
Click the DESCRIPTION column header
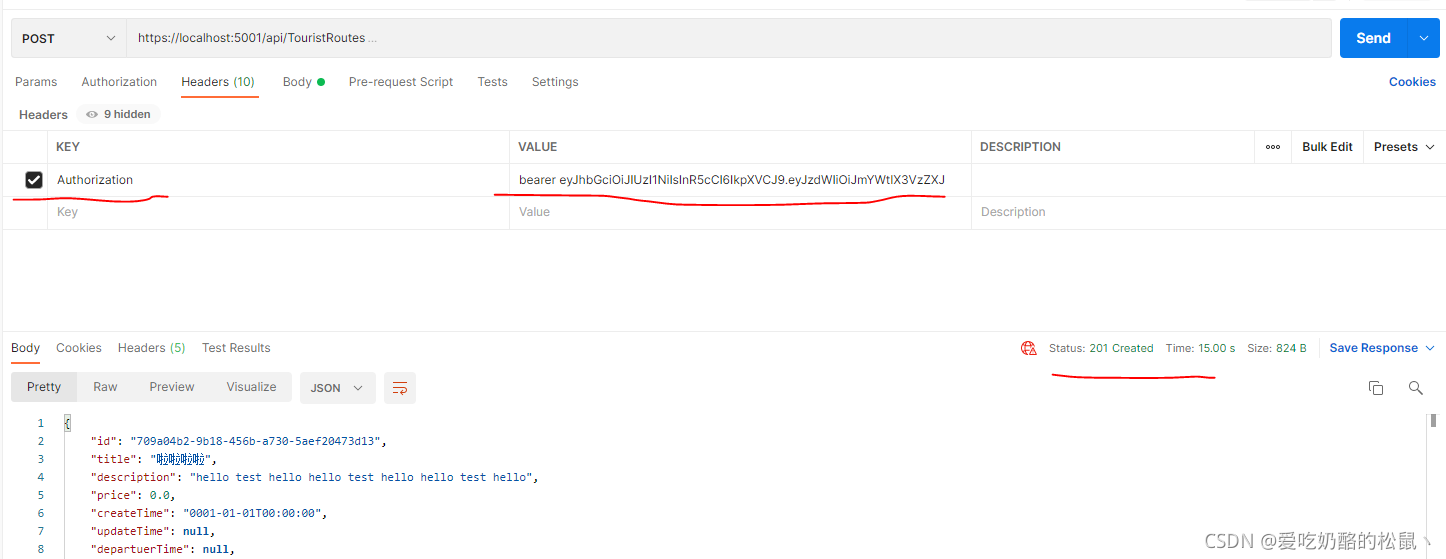click(x=1020, y=147)
